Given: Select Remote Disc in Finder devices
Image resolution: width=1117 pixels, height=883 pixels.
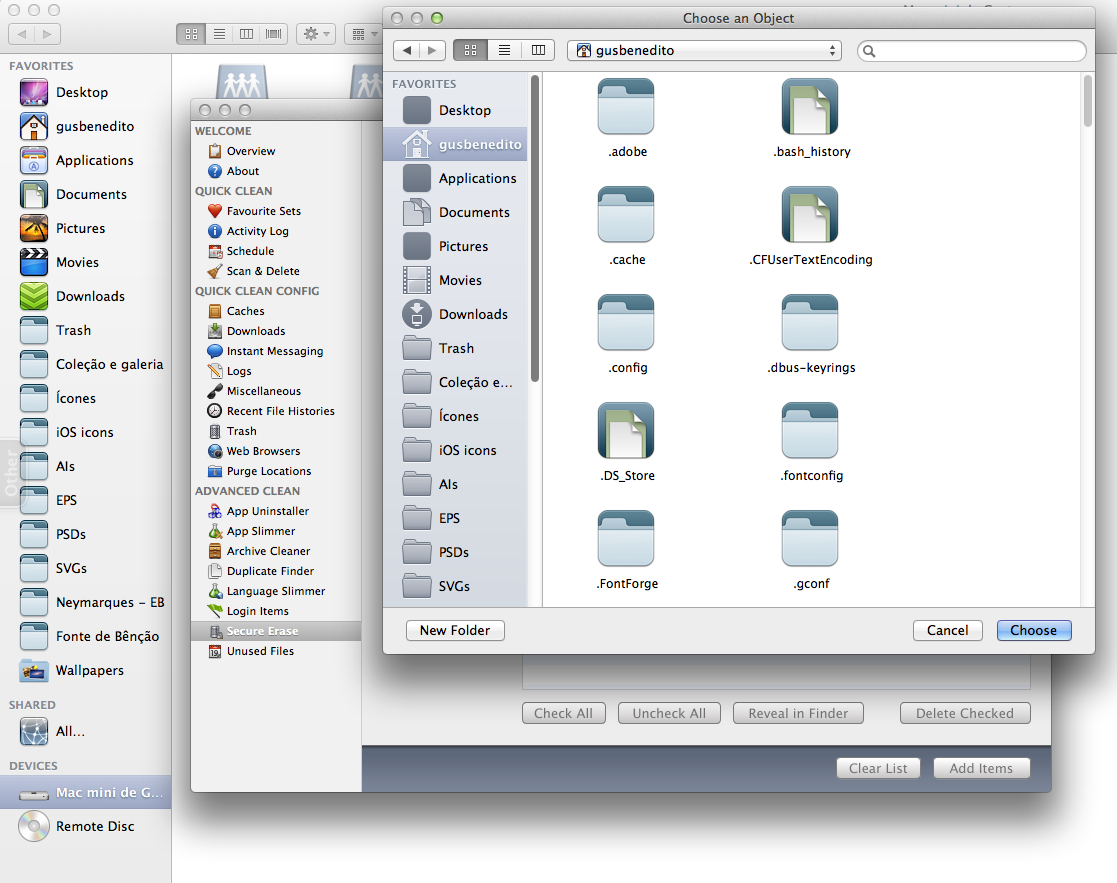Looking at the screenshot, I should (85, 827).
